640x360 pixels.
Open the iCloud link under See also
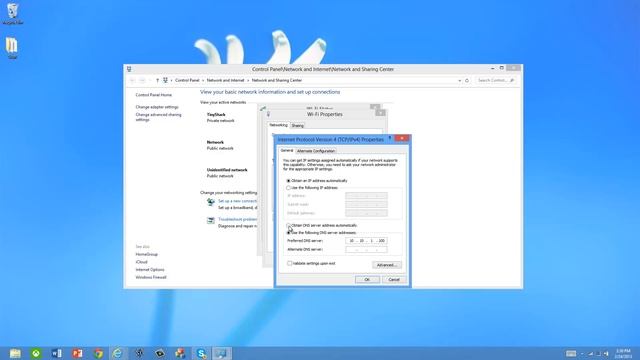tap(141, 262)
